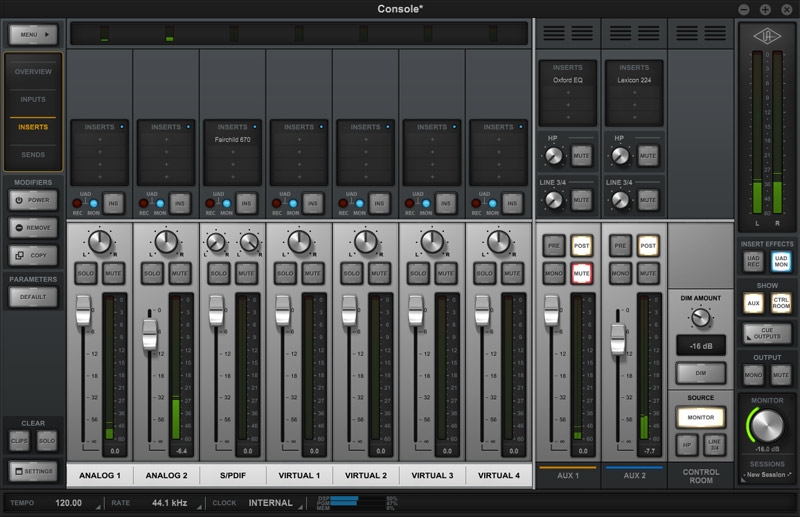Click the COPY modifier button

coord(33,255)
